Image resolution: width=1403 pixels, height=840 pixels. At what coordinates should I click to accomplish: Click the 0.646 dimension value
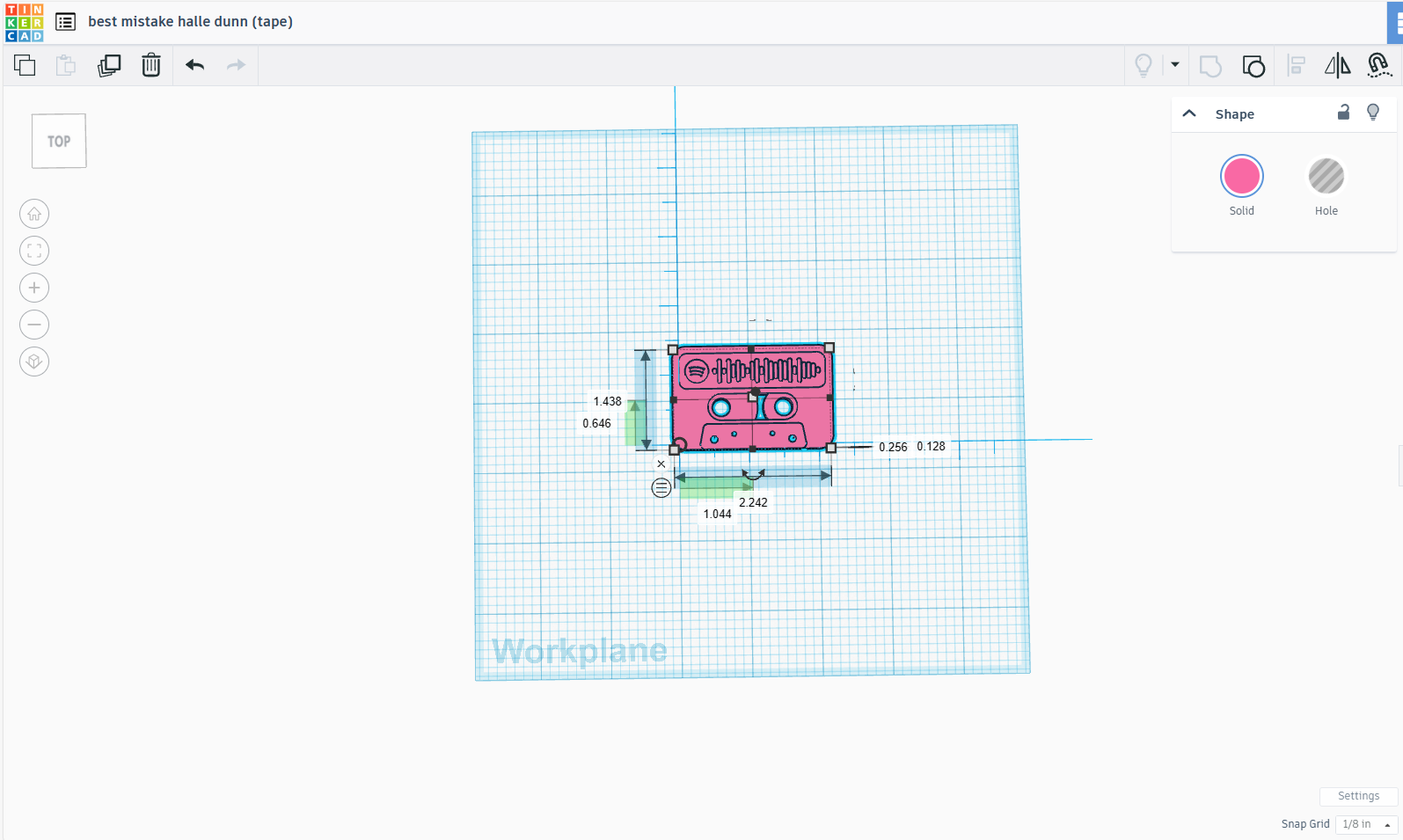coord(596,423)
